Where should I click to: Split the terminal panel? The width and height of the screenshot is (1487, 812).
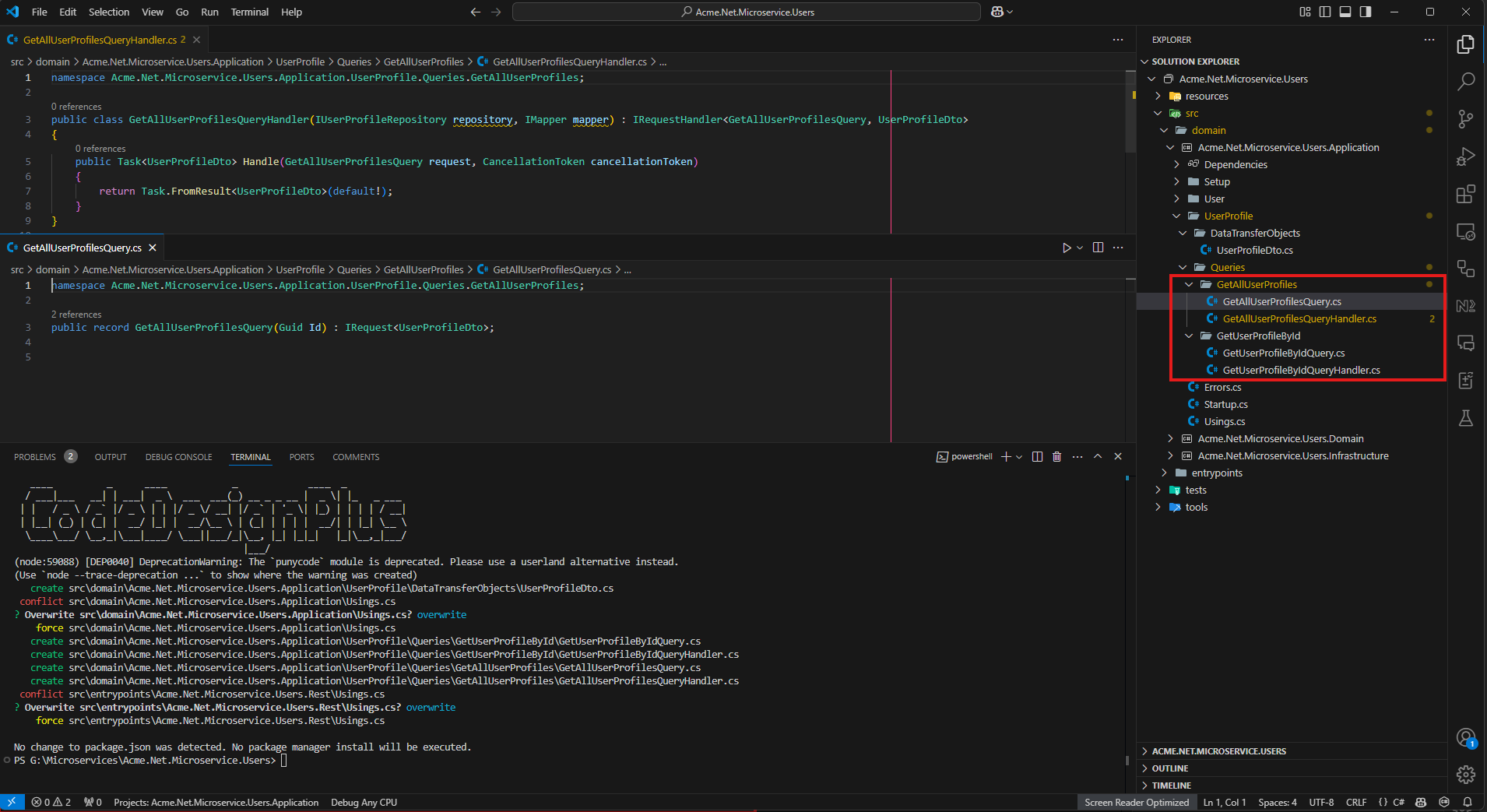coord(1037,457)
